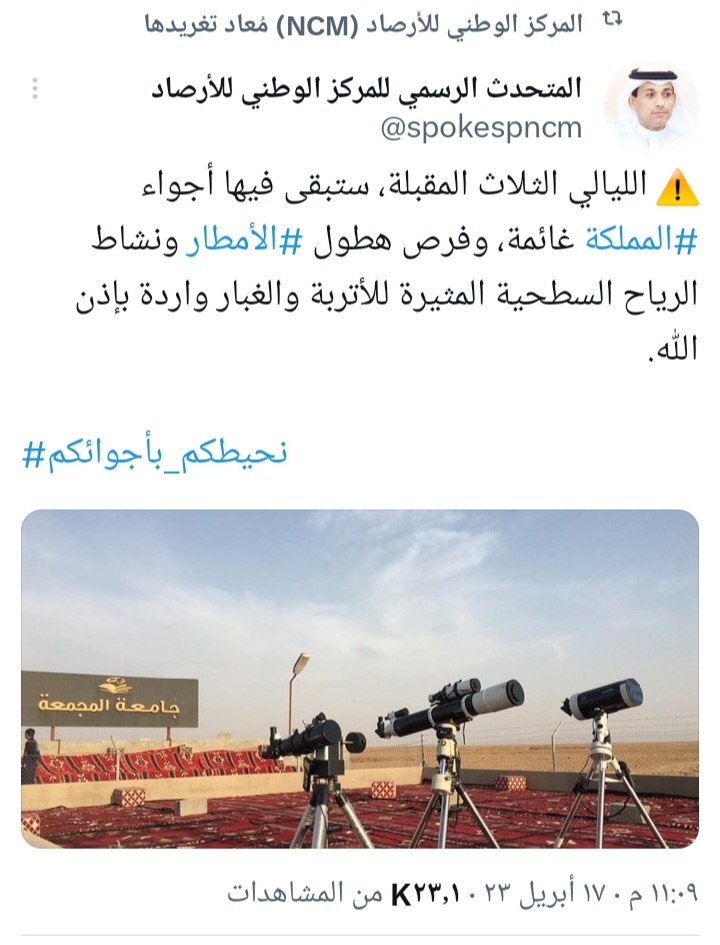Image resolution: width=720 pixels, height=945 pixels.
Task: Open the three-dot more options menu
Action: pos(35,89)
